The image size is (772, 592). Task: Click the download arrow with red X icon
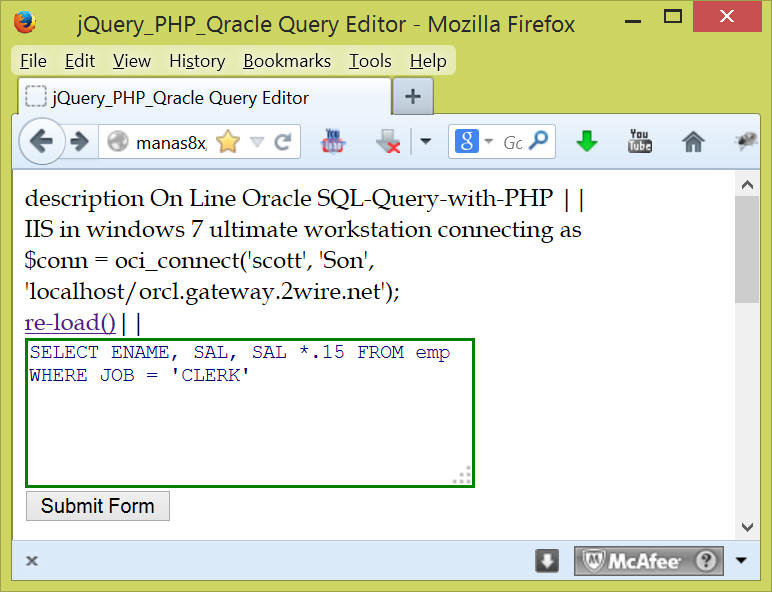point(387,142)
